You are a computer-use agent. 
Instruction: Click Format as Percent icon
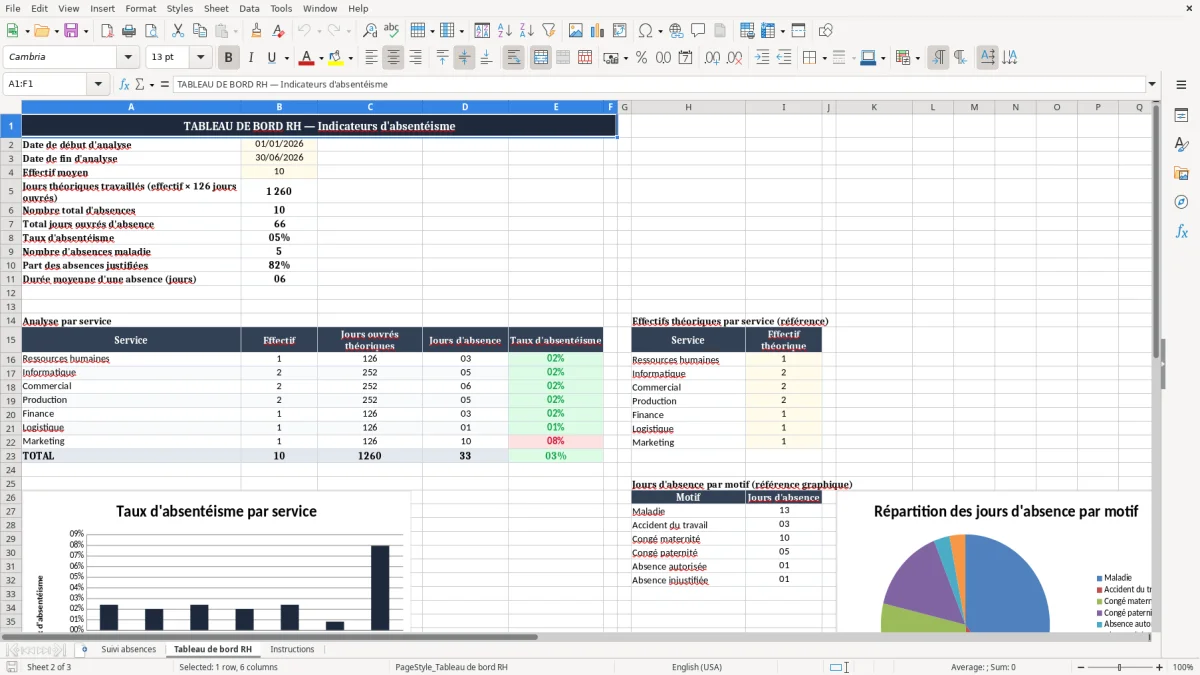pos(641,58)
